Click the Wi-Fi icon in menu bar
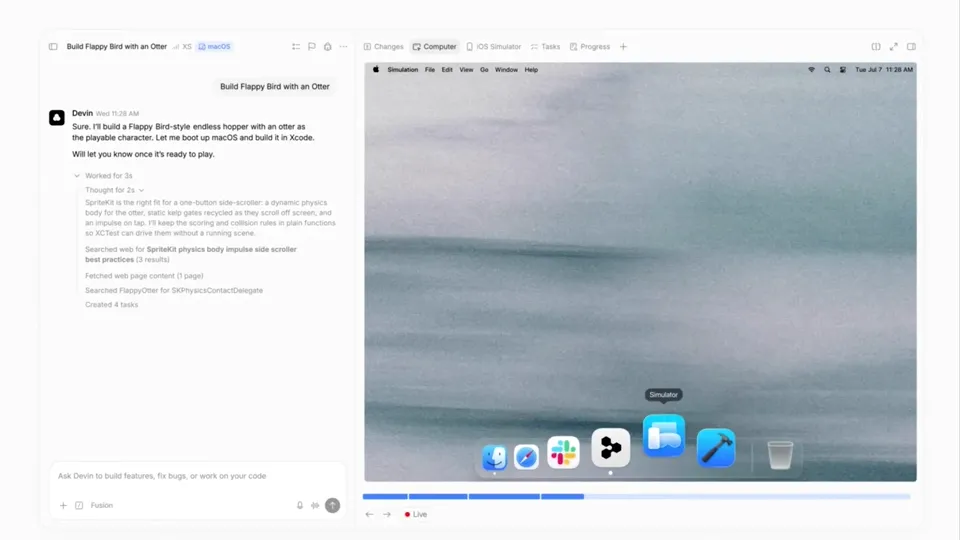 point(811,70)
